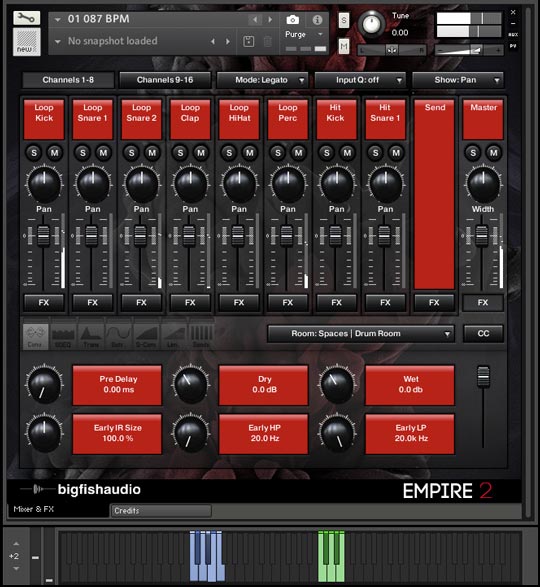Click the Tune knob
Viewport: 540px width, 587px height.
click(371, 24)
